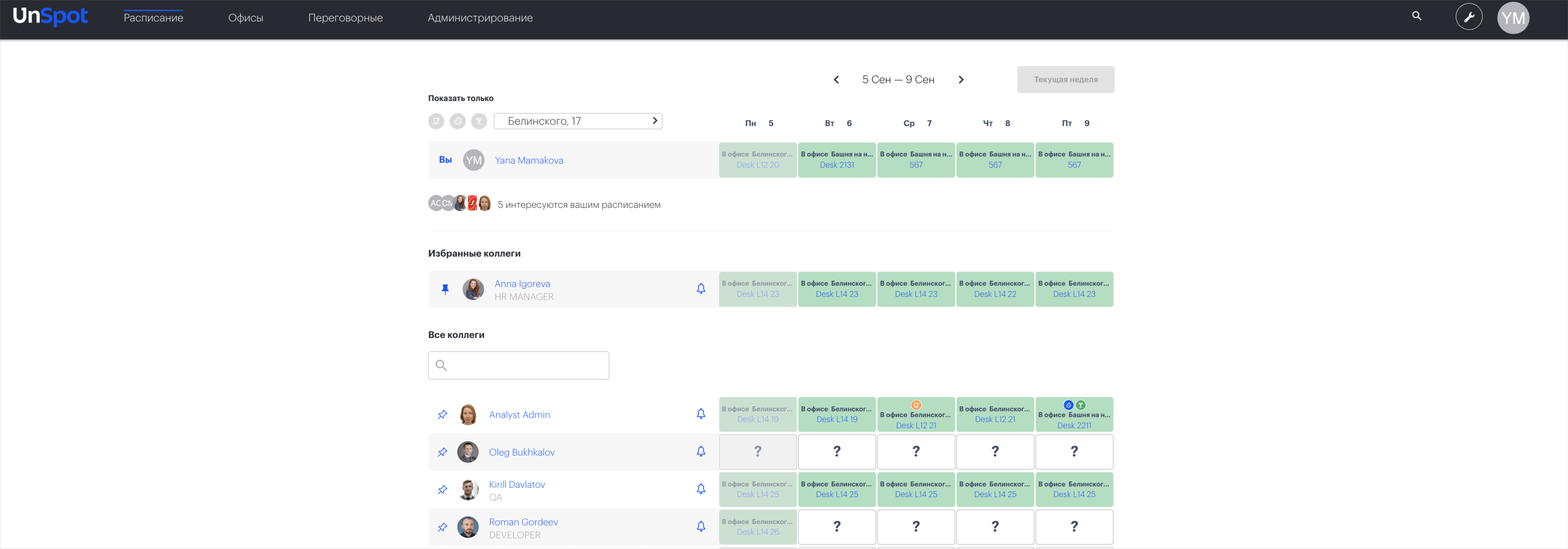Image resolution: width=1568 pixels, height=549 pixels.
Task: Click Roman Gordeev's avatar photo
Action: [468, 527]
